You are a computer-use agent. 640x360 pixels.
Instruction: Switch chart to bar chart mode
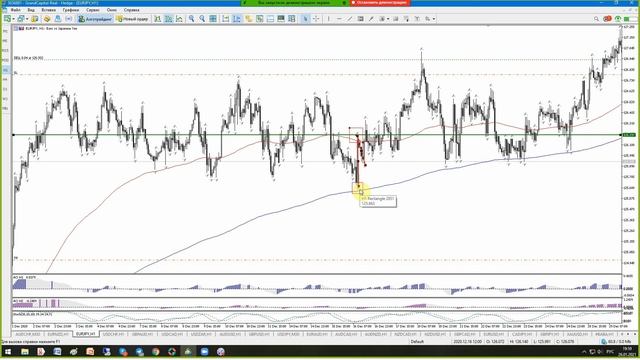(x=158, y=19)
